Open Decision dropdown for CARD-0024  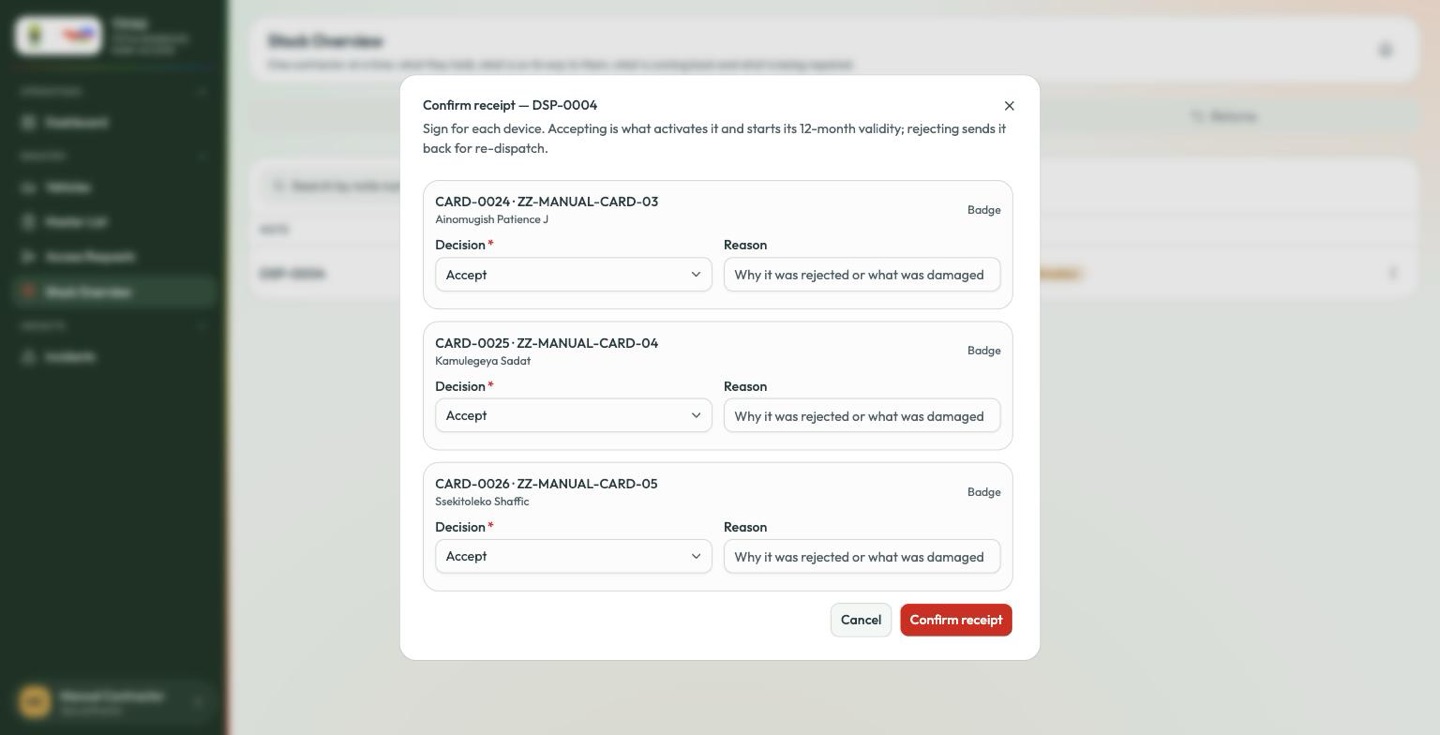click(x=573, y=274)
